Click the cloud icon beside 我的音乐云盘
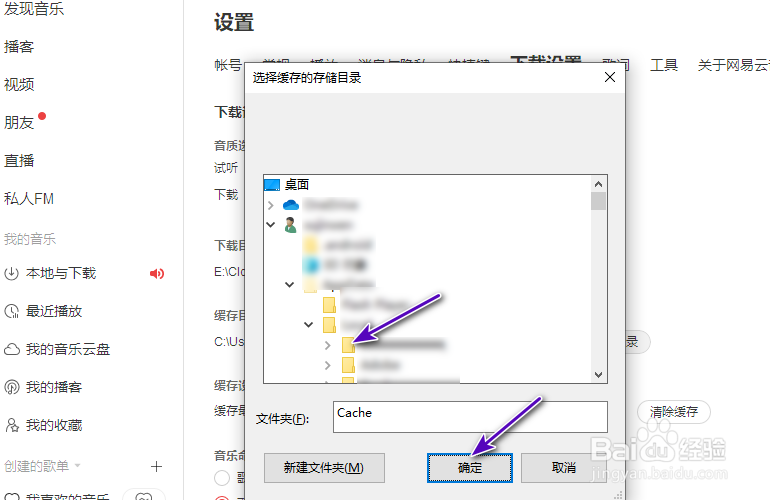770x500 pixels. point(11,349)
